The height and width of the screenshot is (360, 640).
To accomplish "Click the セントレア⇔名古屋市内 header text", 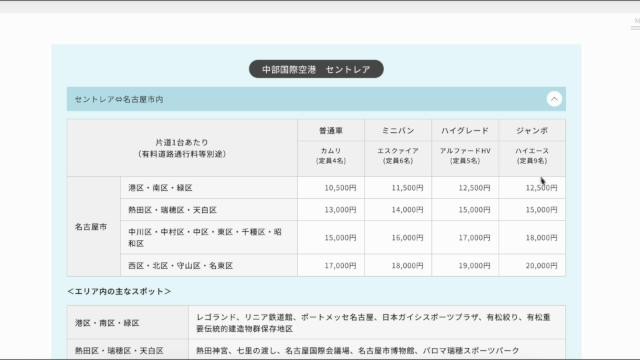I will 119,99.
